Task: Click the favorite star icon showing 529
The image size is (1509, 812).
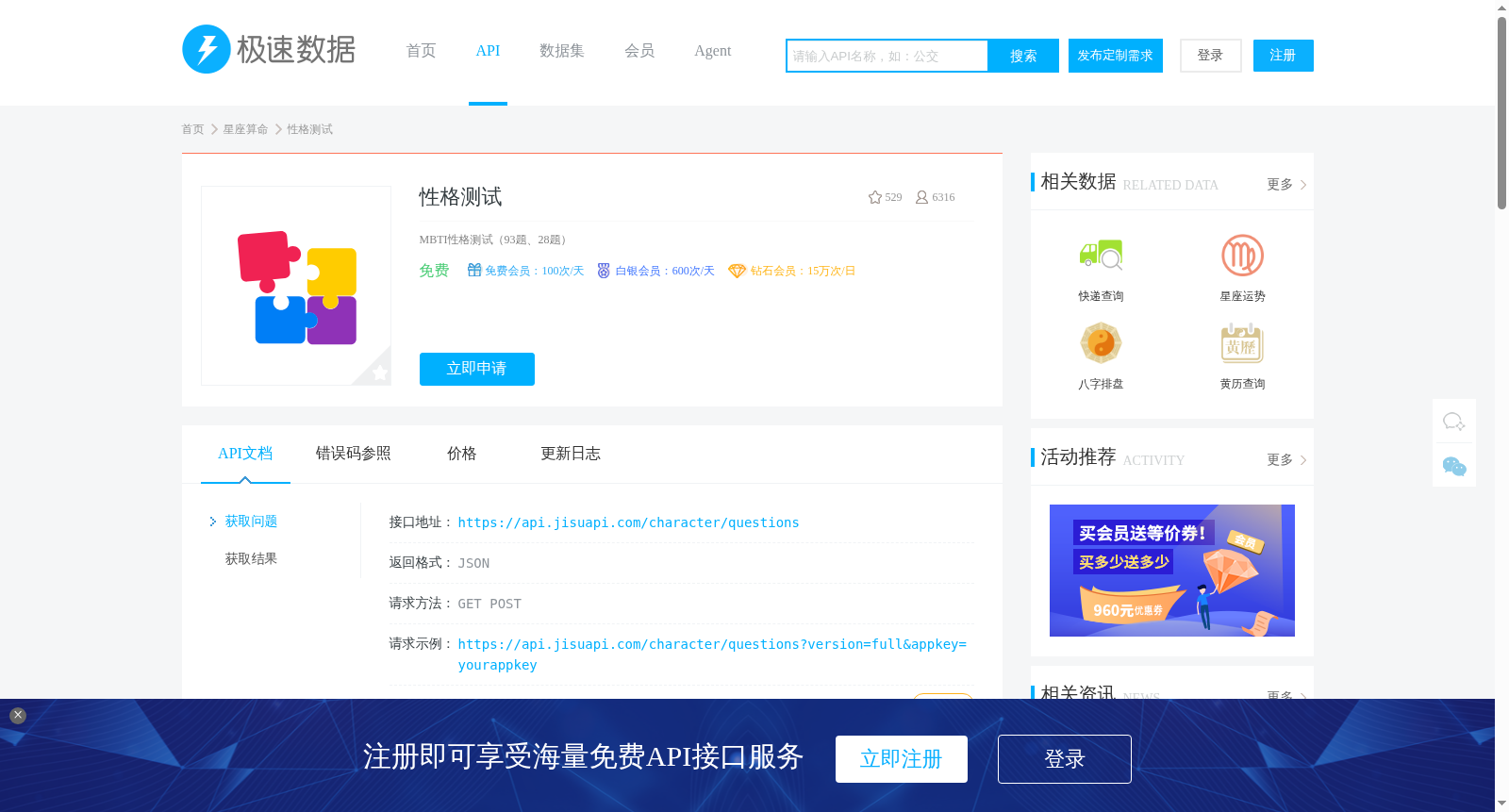Action: point(875,197)
